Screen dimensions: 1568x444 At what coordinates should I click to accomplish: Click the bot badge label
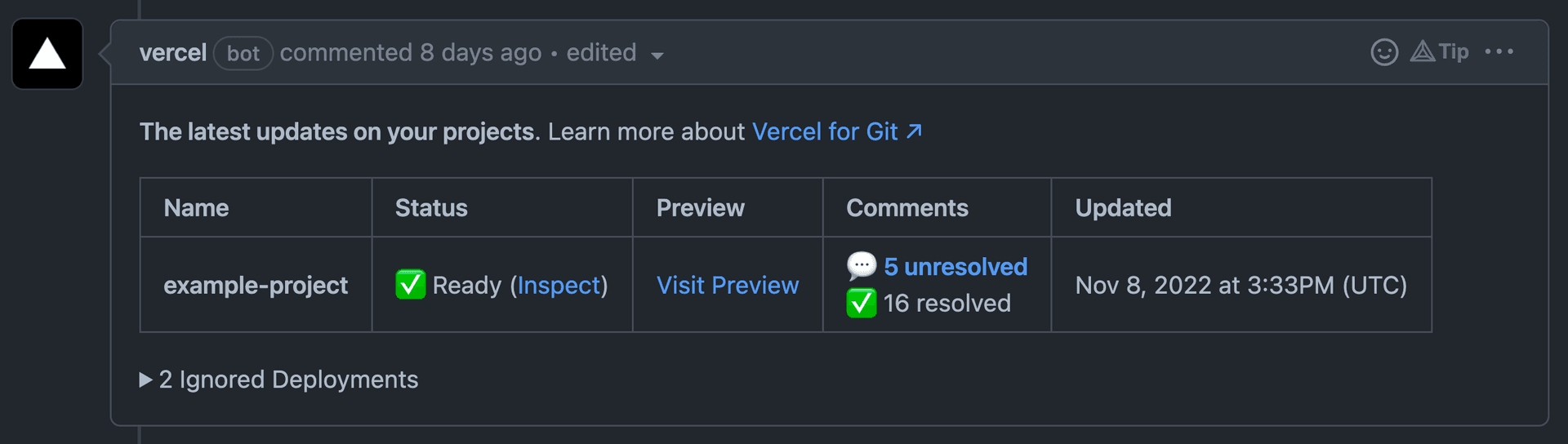coord(243,54)
